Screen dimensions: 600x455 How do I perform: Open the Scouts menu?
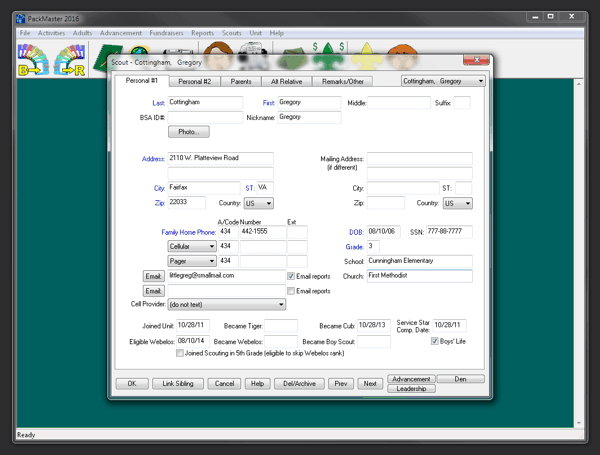coord(232,33)
